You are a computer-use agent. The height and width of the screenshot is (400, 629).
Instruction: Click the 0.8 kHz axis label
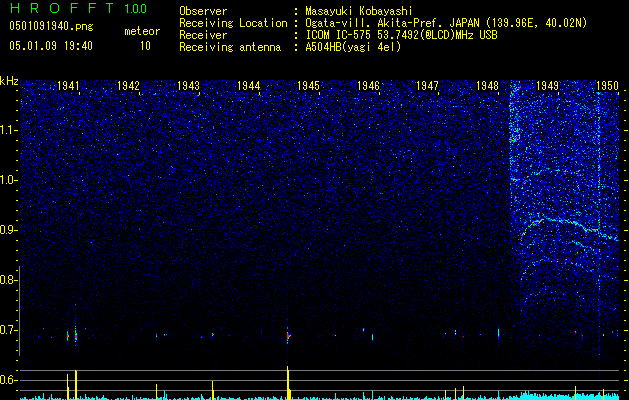(x=9, y=280)
